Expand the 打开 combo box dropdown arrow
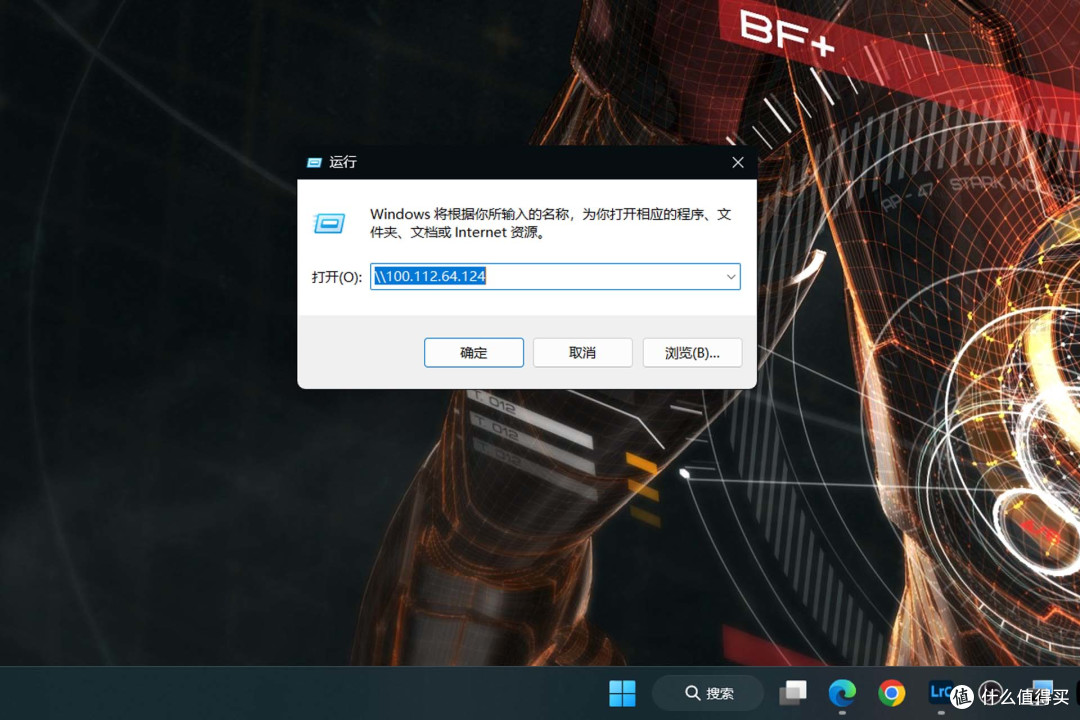The height and width of the screenshot is (720, 1080). [x=731, y=277]
